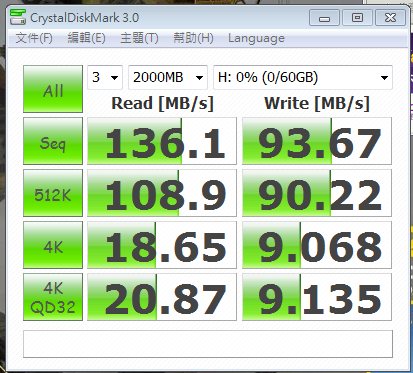The height and width of the screenshot is (373, 413).
Task: Open the 幫助(H) menu
Action: tap(193, 38)
